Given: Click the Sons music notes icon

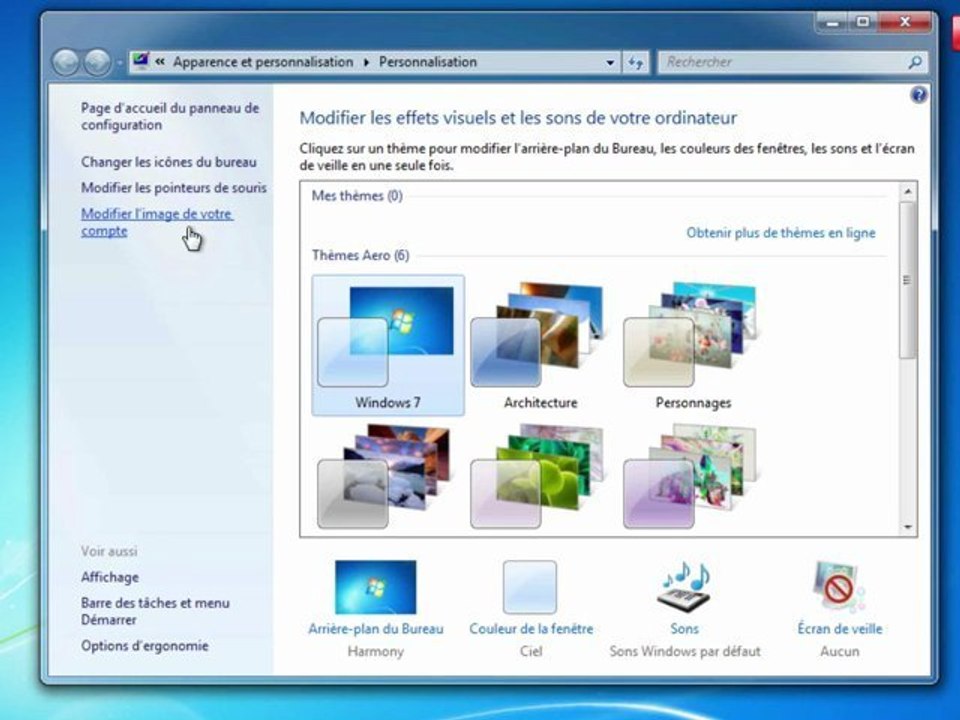Looking at the screenshot, I should point(685,587).
